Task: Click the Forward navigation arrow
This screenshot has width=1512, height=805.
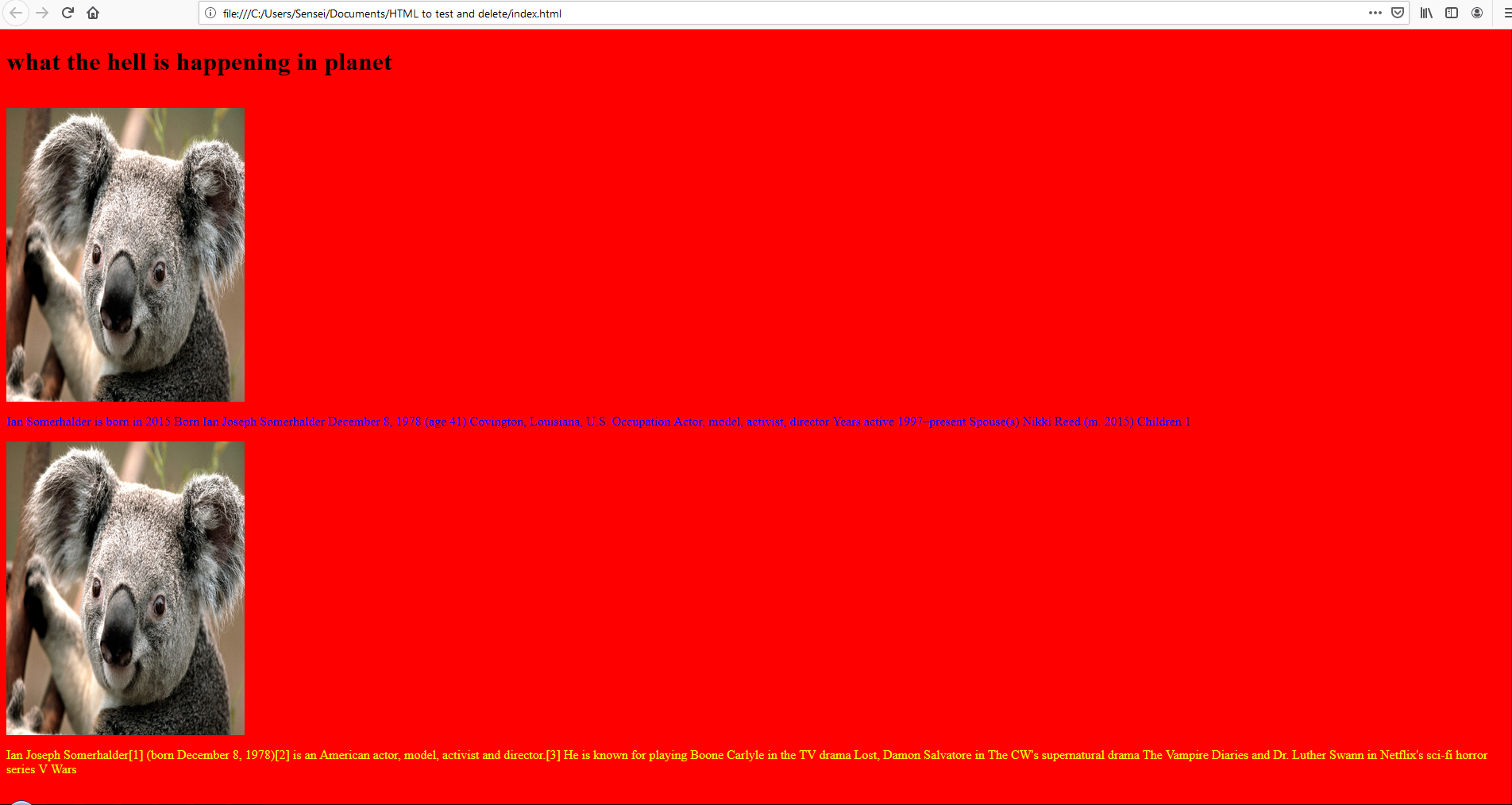Action: [42, 13]
